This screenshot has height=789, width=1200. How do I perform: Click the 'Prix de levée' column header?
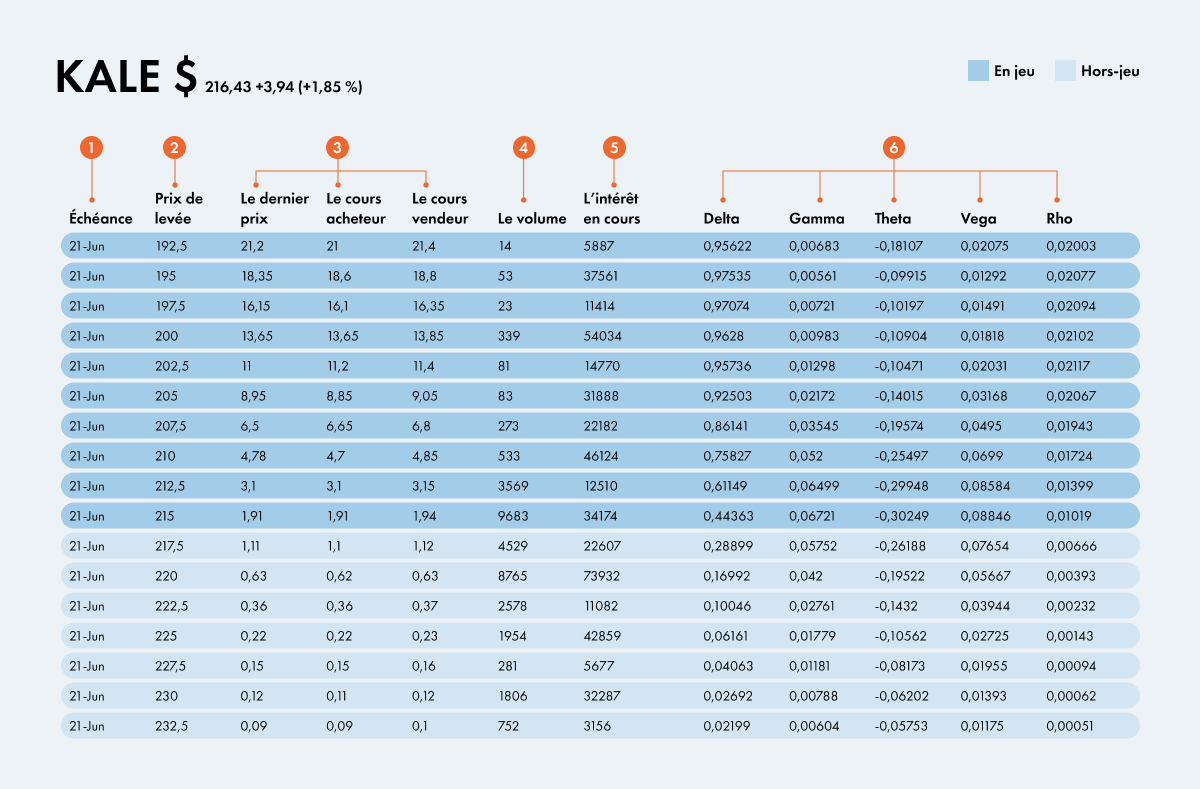(x=179, y=208)
